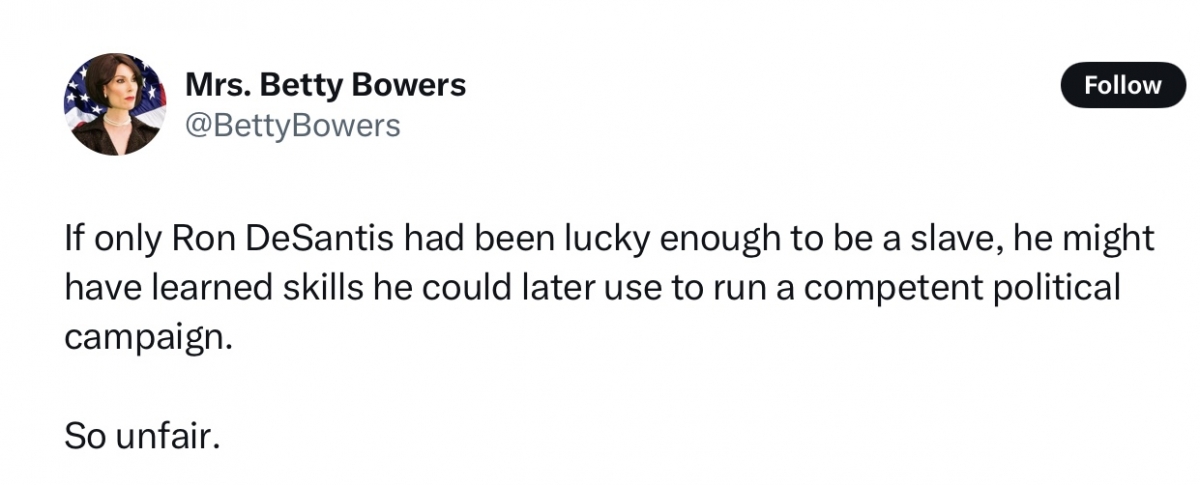Click the Follow button
Screen dimensions: 1200x485
point(1122,86)
